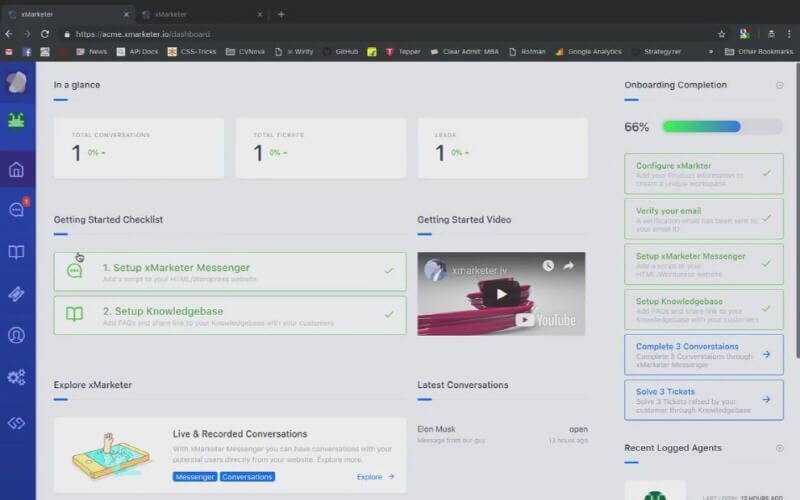
Task: Click the chat bubble icon in checklist item 1
Action: click(74, 270)
